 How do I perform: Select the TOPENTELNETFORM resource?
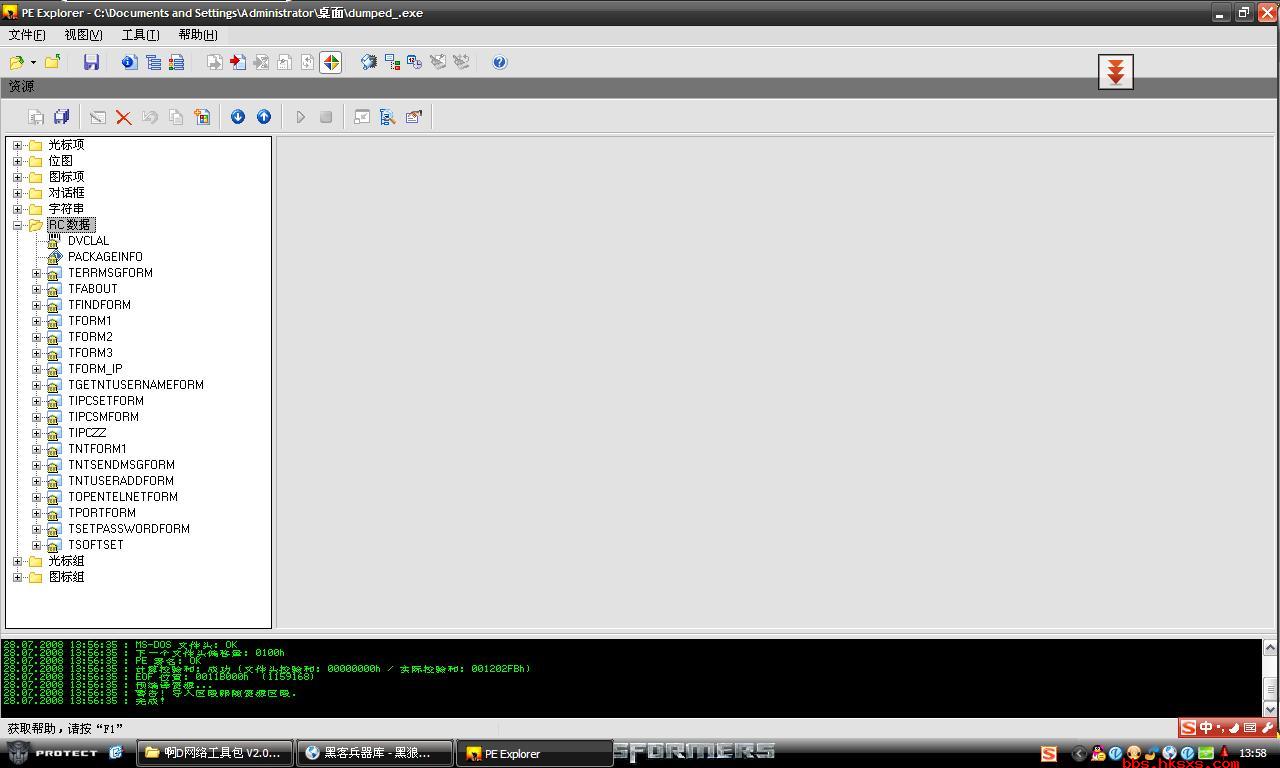123,497
